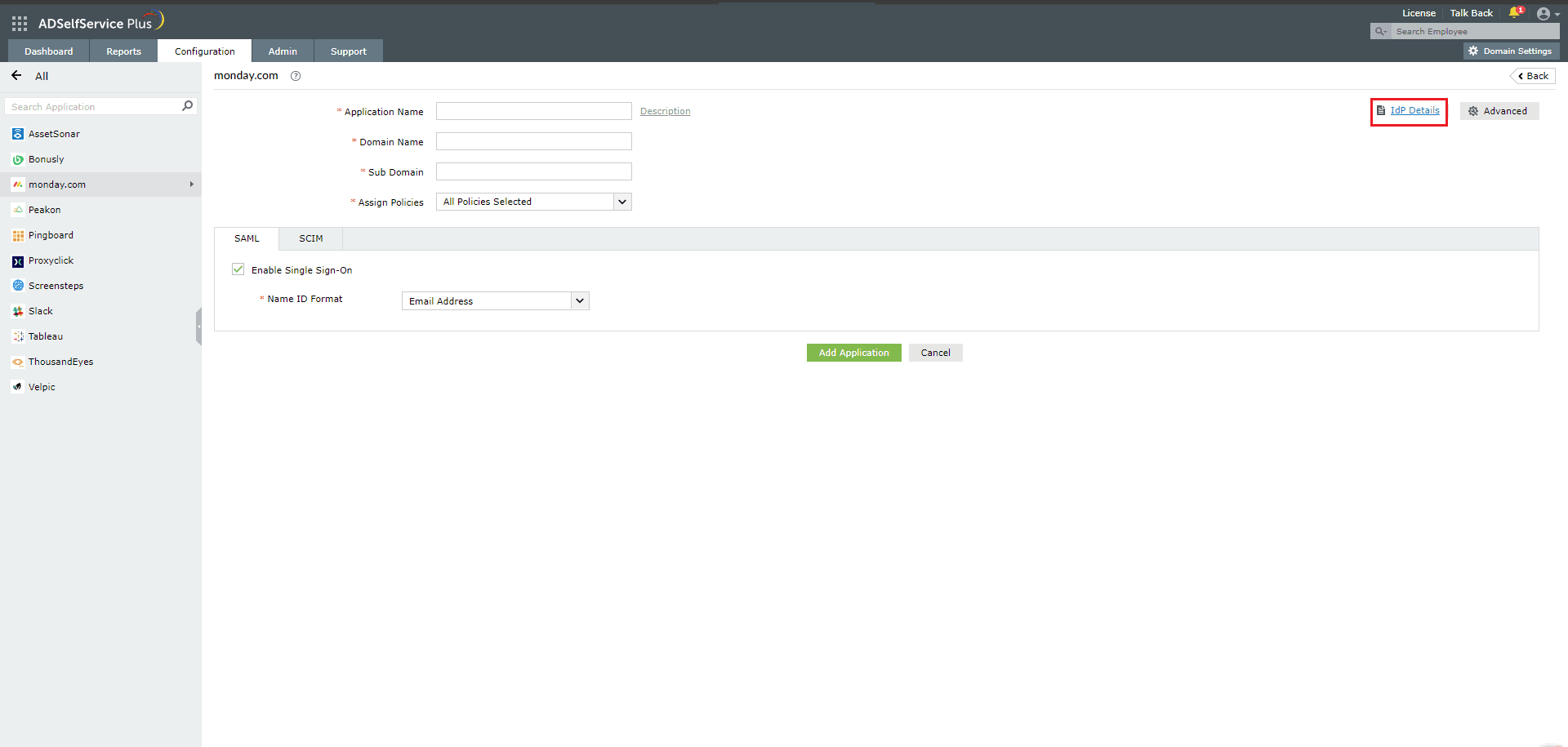Image resolution: width=1568 pixels, height=747 pixels.
Task: Click the Back button
Action: click(x=1533, y=76)
